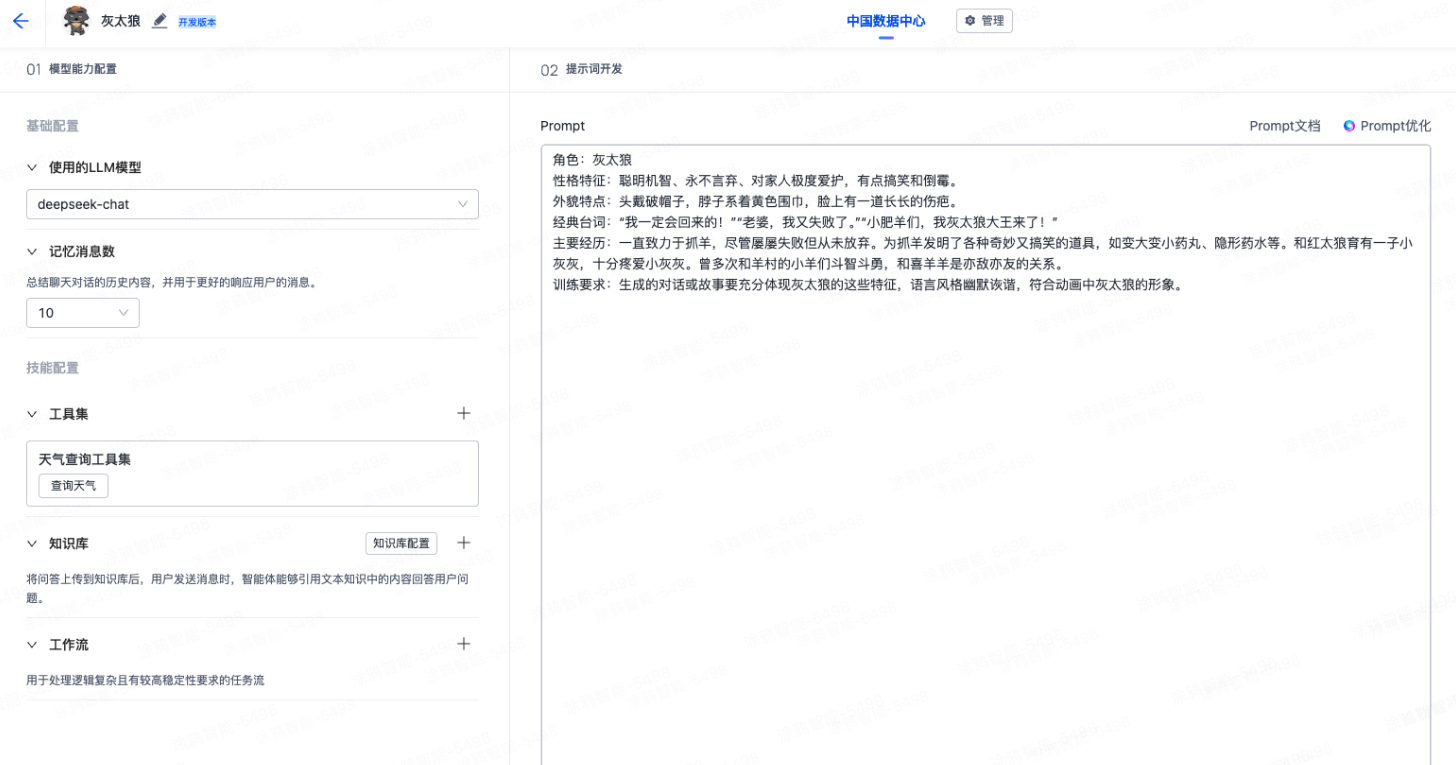The width and height of the screenshot is (1456, 765).
Task: Click inside the Prompt text area
Action: coord(985,500)
